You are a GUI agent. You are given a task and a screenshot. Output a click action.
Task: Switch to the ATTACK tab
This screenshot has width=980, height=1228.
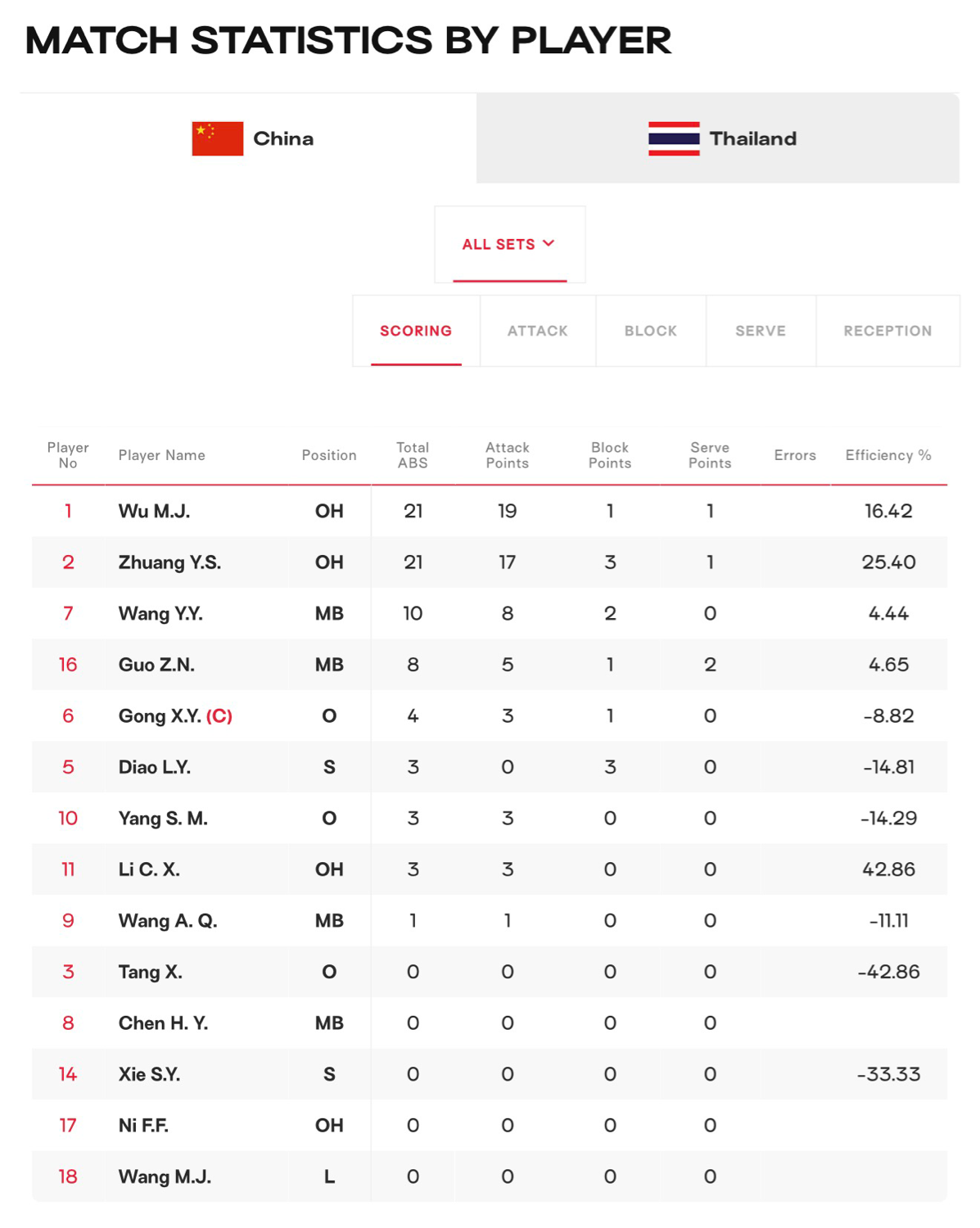coord(537,331)
